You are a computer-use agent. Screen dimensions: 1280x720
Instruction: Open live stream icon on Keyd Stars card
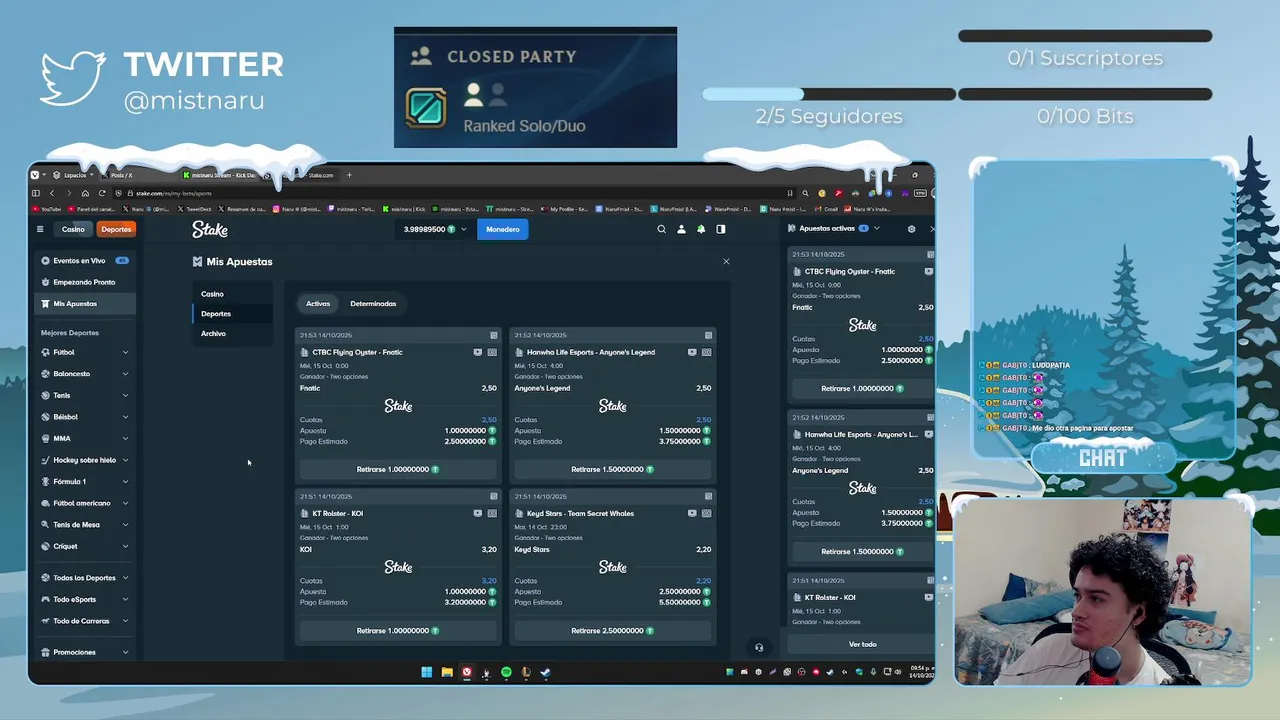pos(692,513)
